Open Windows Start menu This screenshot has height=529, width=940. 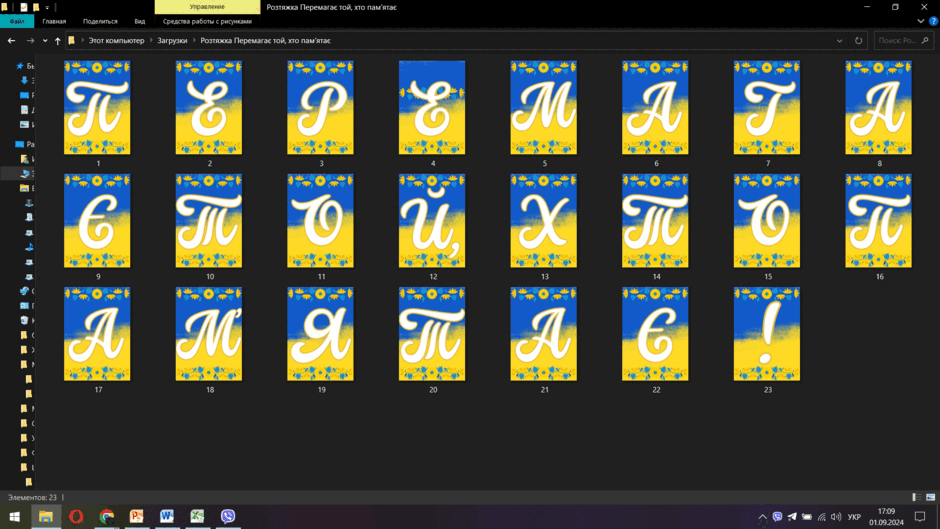click(x=14, y=516)
